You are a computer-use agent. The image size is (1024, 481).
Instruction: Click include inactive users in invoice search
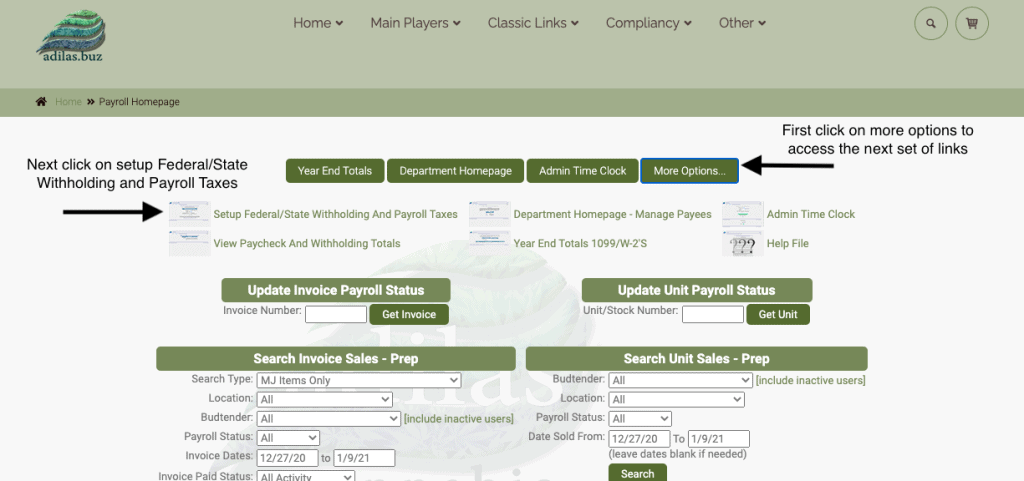tap(458, 419)
